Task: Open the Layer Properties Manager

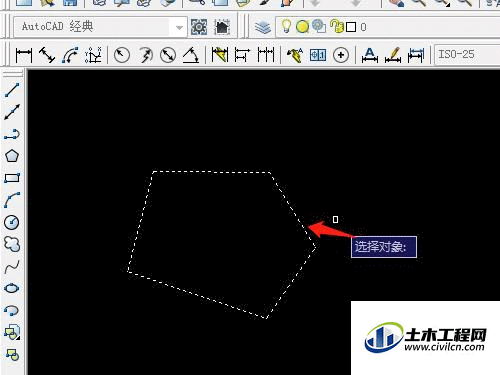Action: tap(263, 27)
